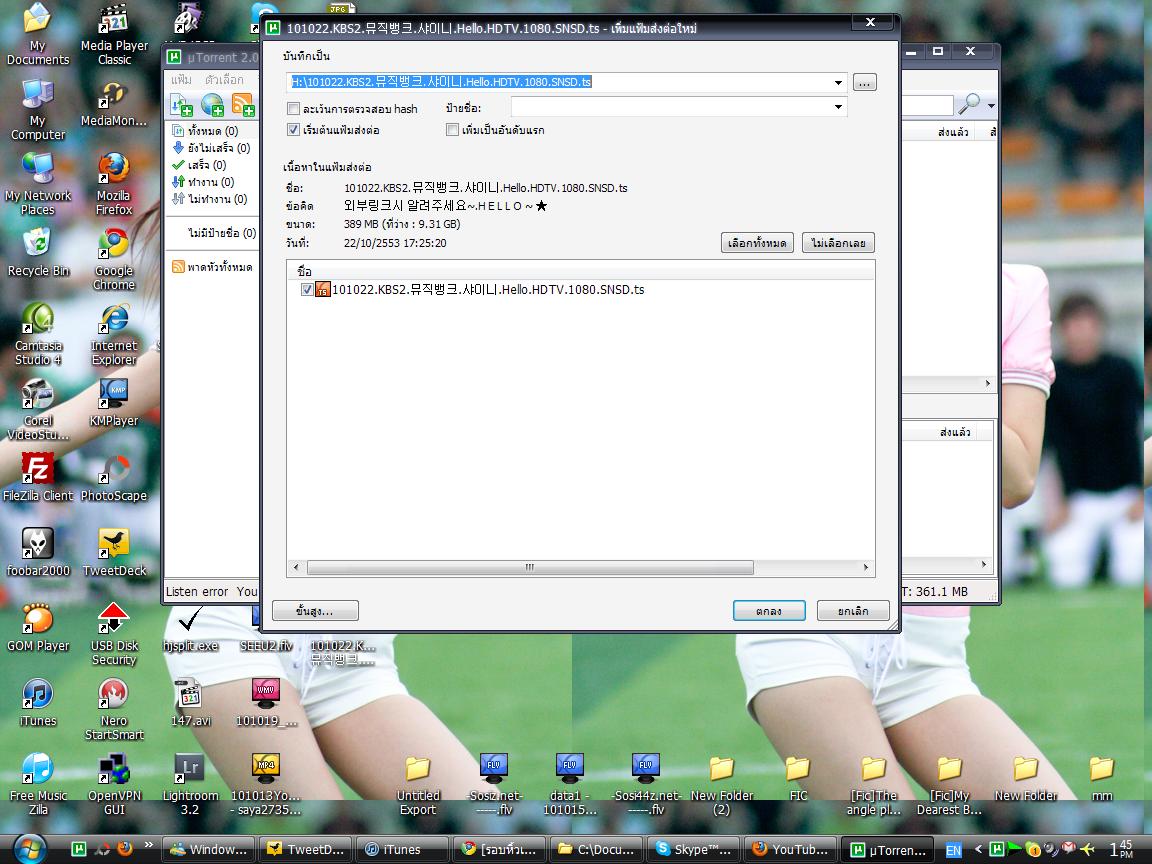Image resolution: width=1152 pixels, height=864 pixels.
Task: Open Corel VideoStudio desktop icon
Action: point(37,409)
